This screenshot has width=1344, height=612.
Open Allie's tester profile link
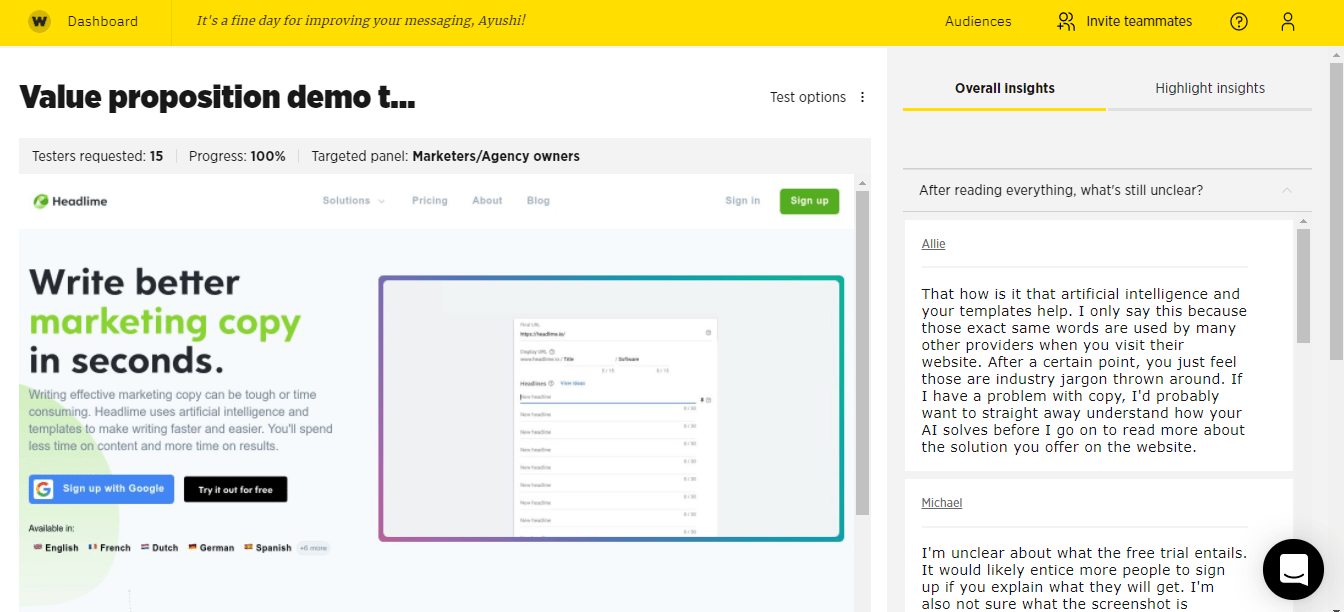933,244
